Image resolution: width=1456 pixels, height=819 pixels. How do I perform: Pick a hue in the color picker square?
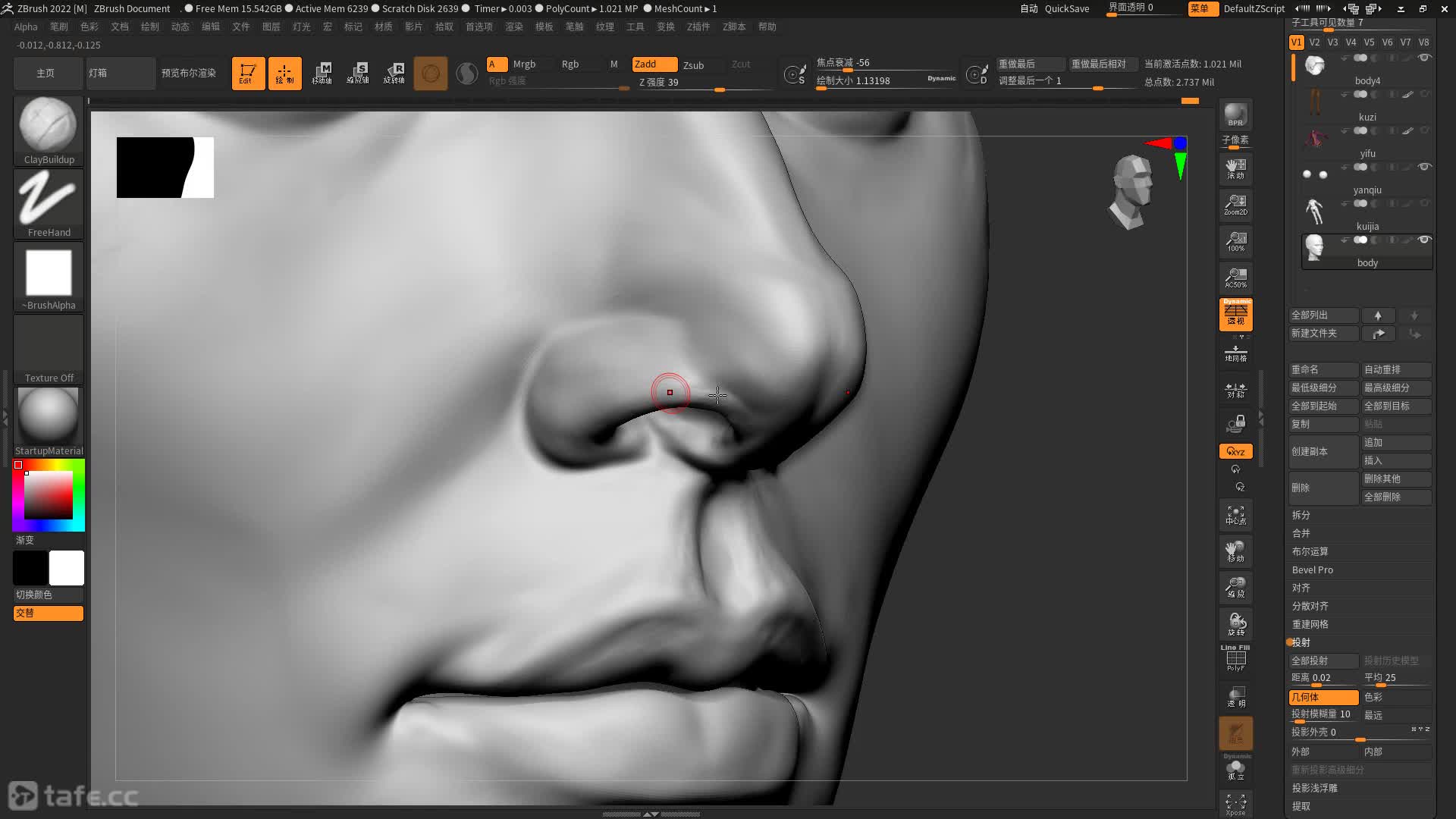click(49, 495)
